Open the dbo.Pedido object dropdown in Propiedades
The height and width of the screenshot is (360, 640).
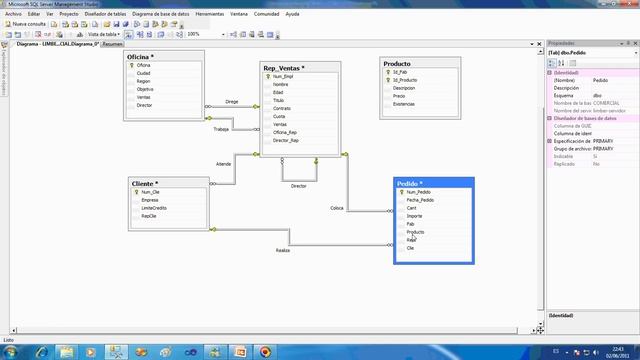click(x=636, y=53)
